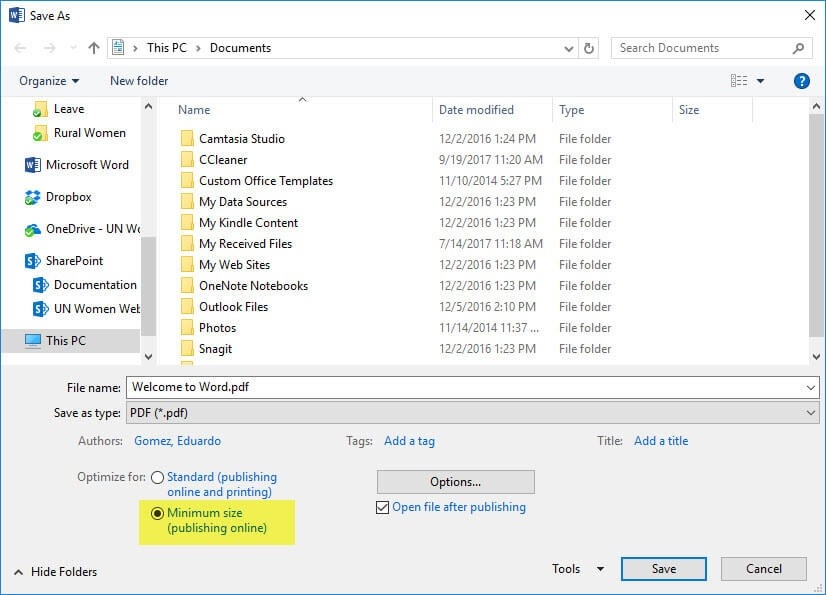The image size is (826, 595).
Task: Click This PC in address breadcrumb
Action: click(166, 48)
